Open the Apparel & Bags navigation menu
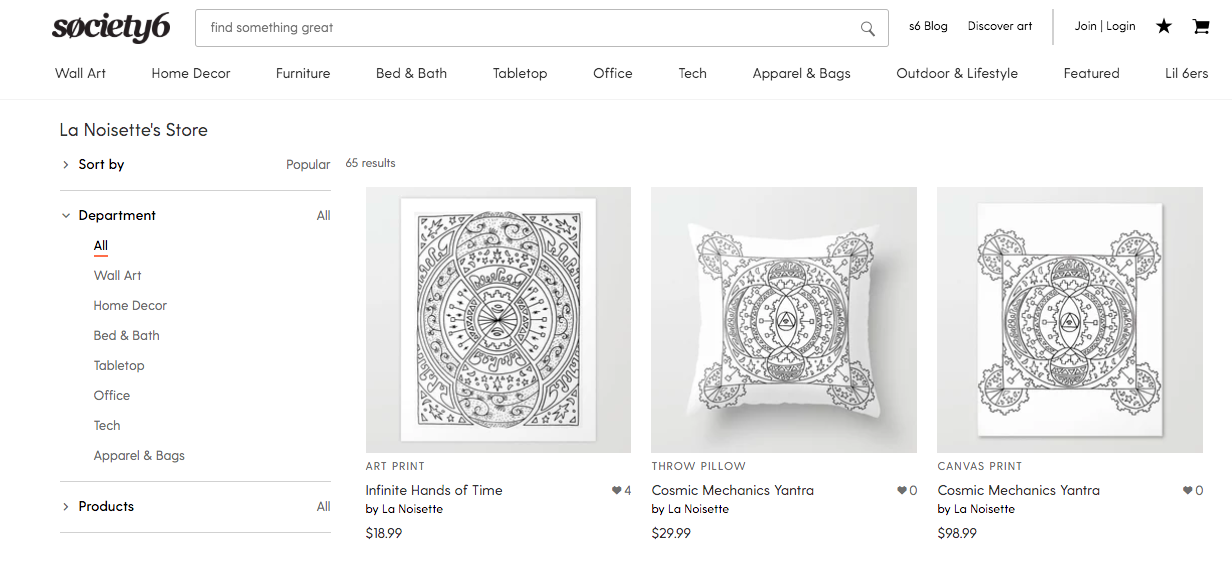Image resolution: width=1232 pixels, height=578 pixels. (x=801, y=73)
